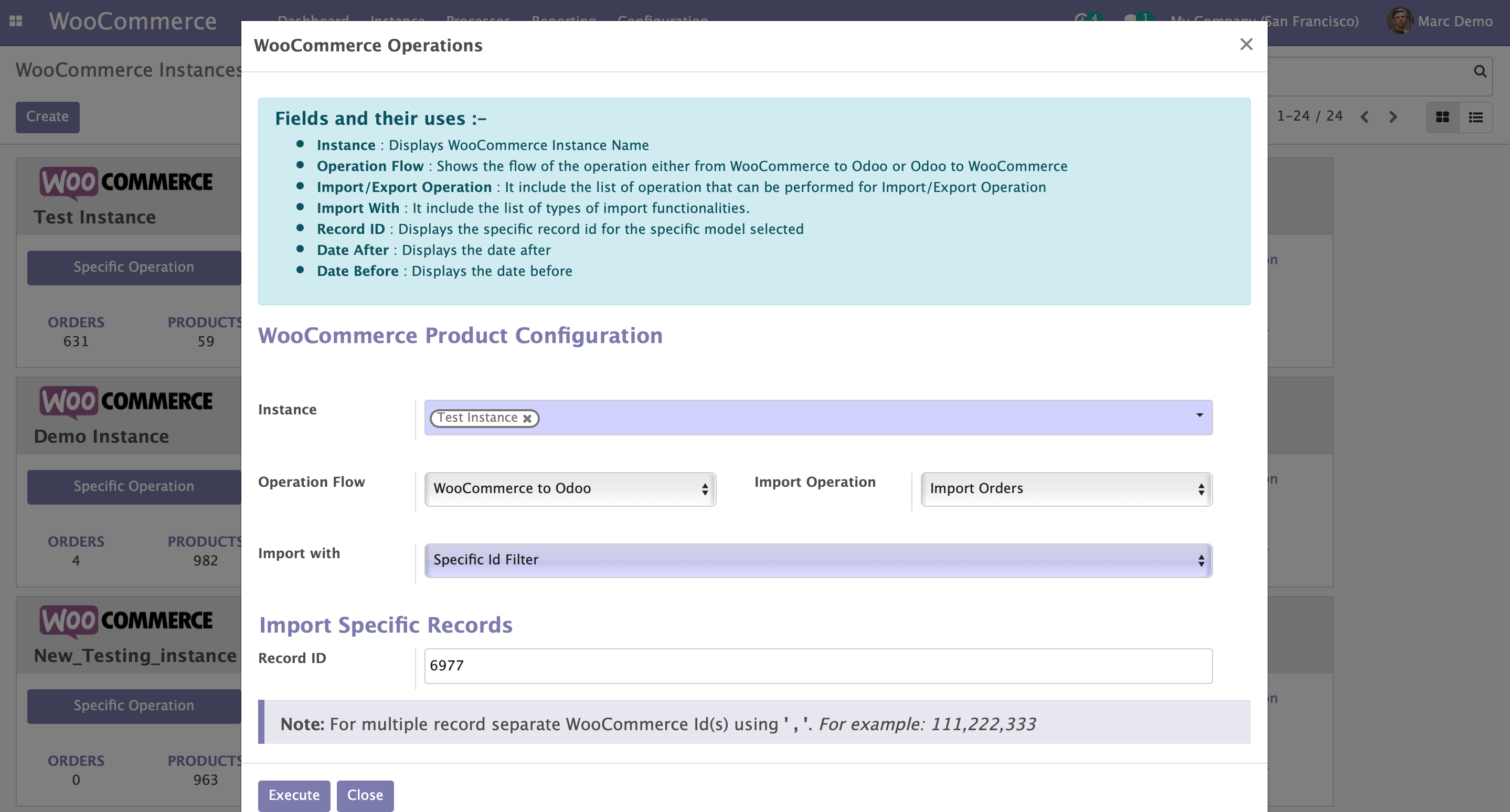This screenshot has height=812, width=1510.
Task: Click Specific Operation on Demo Instance
Action: click(133, 486)
